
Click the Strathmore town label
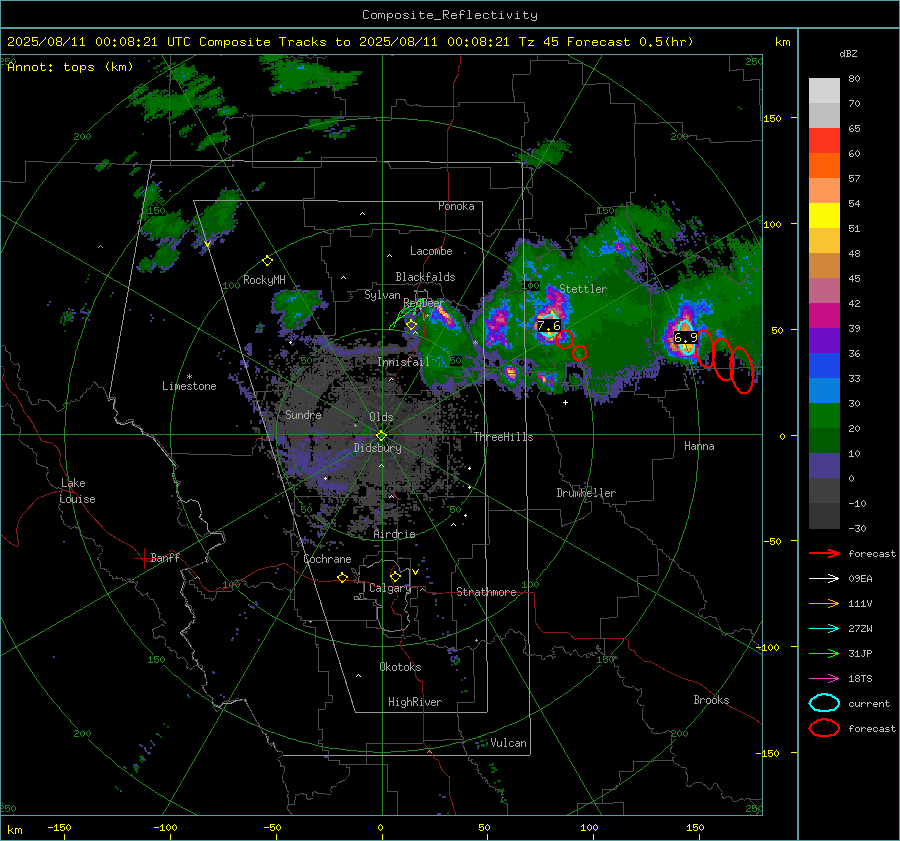point(486,592)
